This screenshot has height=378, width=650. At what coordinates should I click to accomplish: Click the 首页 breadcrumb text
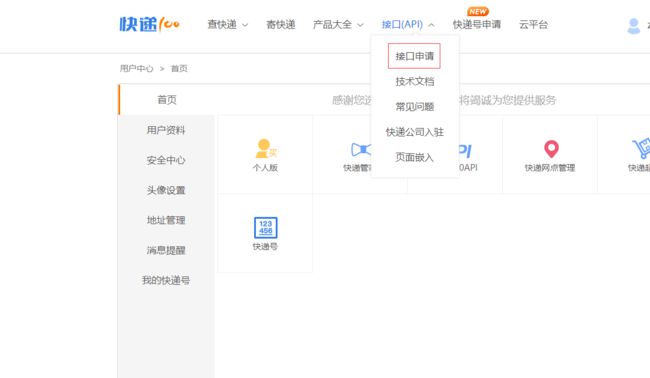click(x=179, y=68)
